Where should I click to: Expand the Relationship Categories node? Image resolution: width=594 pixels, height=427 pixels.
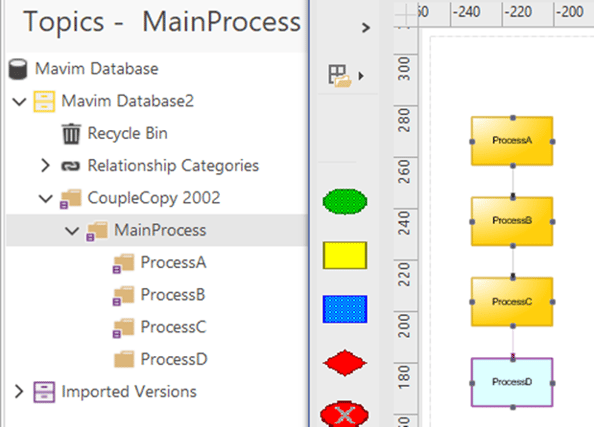coord(45,166)
